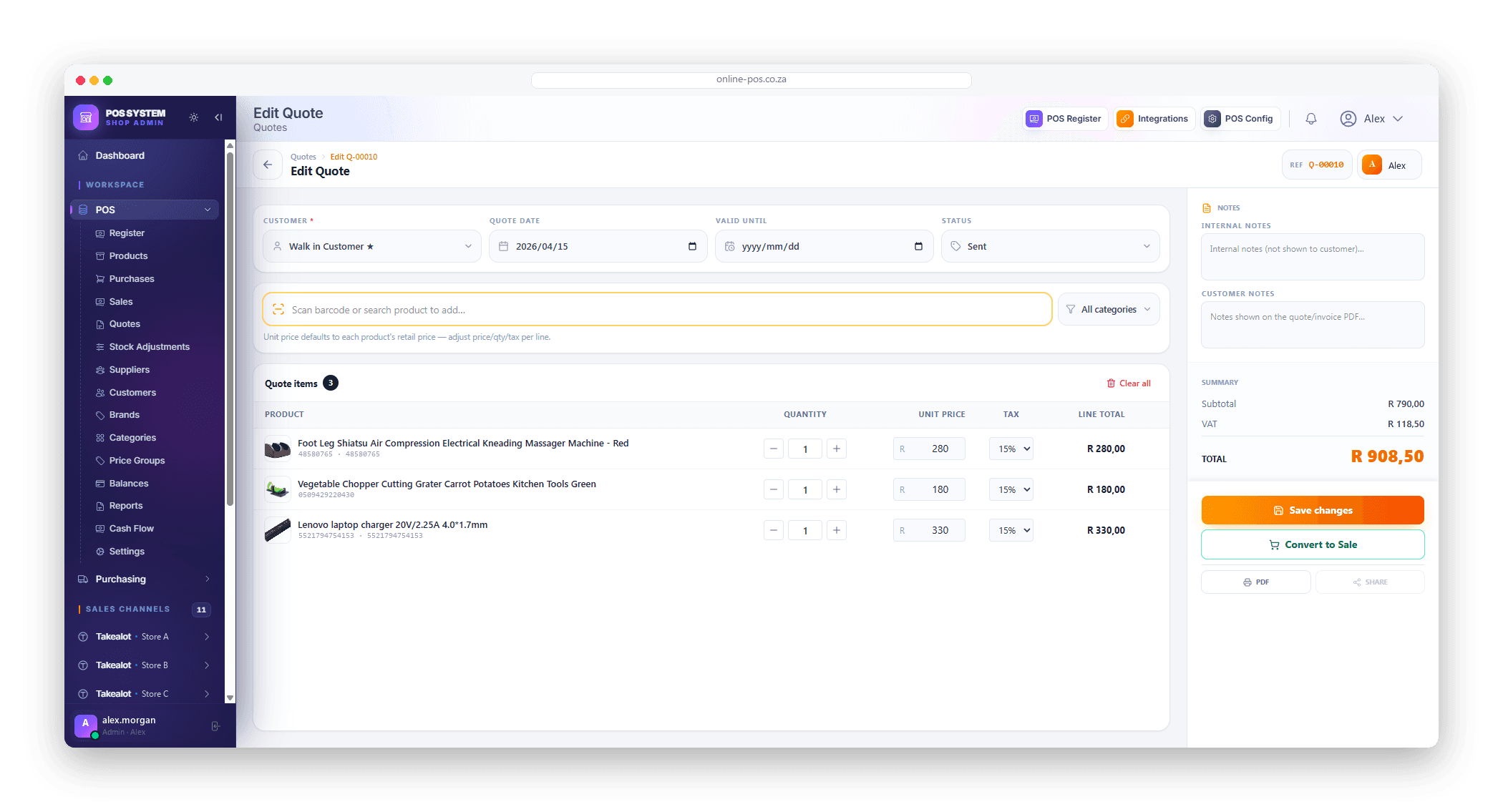The height and width of the screenshot is (812, 1503).
Task: Open Reports page
Action: [x=126, y=506]
